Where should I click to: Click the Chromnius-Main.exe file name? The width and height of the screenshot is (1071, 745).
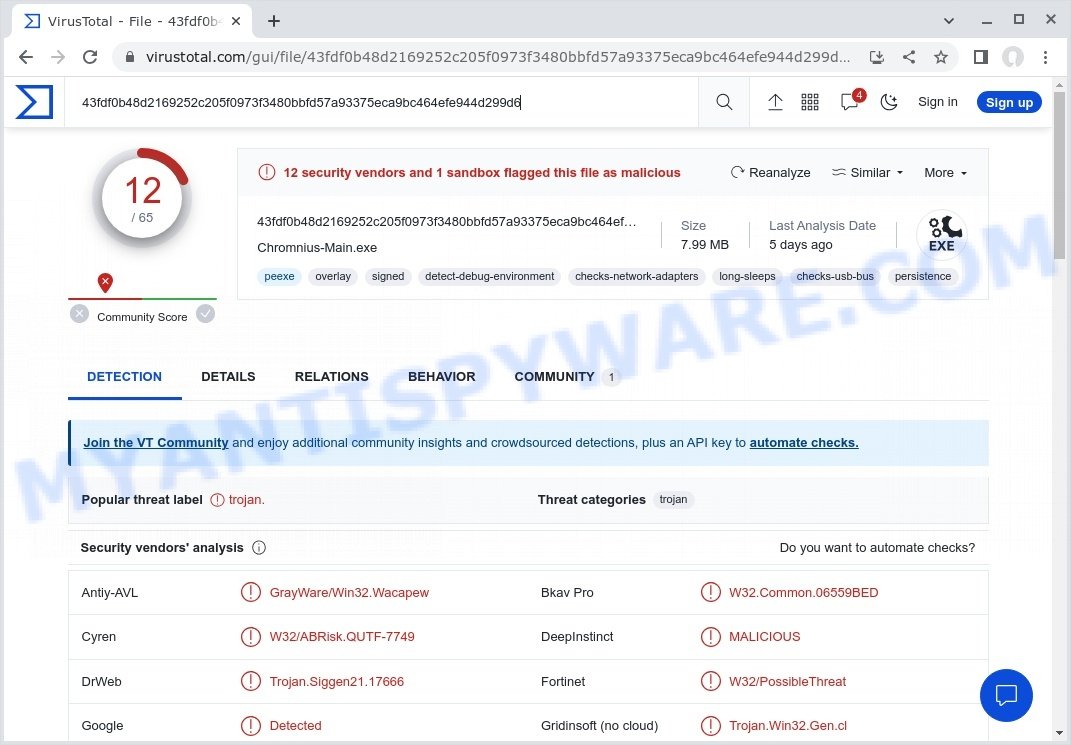(317, 248)
